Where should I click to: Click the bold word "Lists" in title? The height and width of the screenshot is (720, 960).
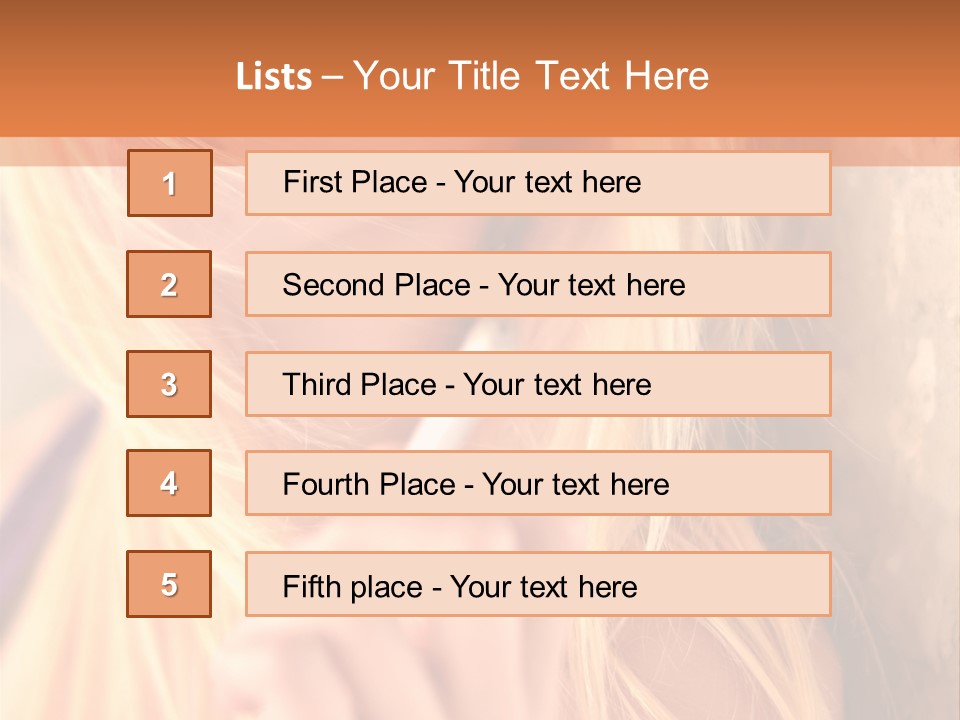pos(274,77)
